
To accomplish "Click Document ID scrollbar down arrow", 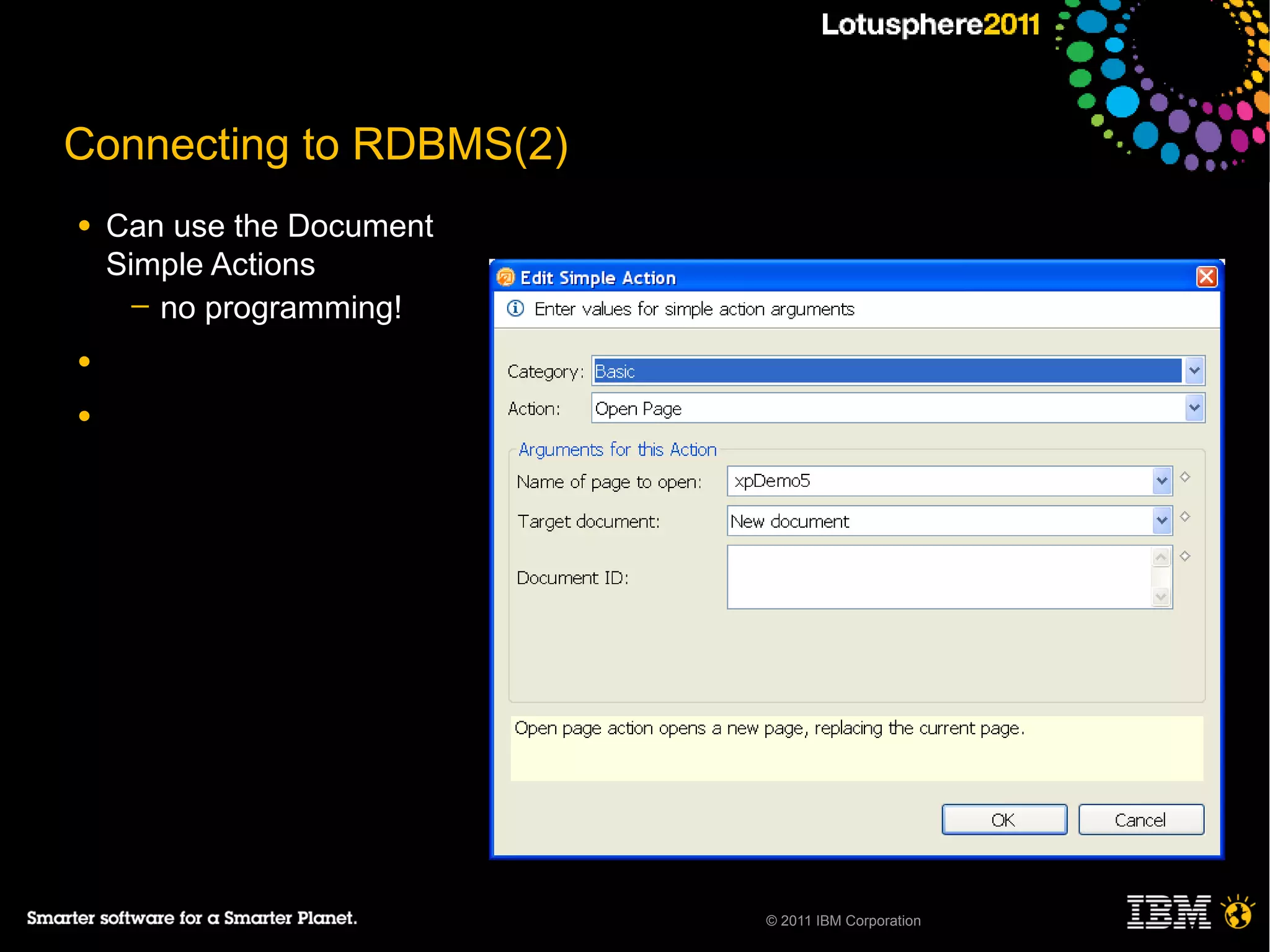I will [x=1161, y=597].
